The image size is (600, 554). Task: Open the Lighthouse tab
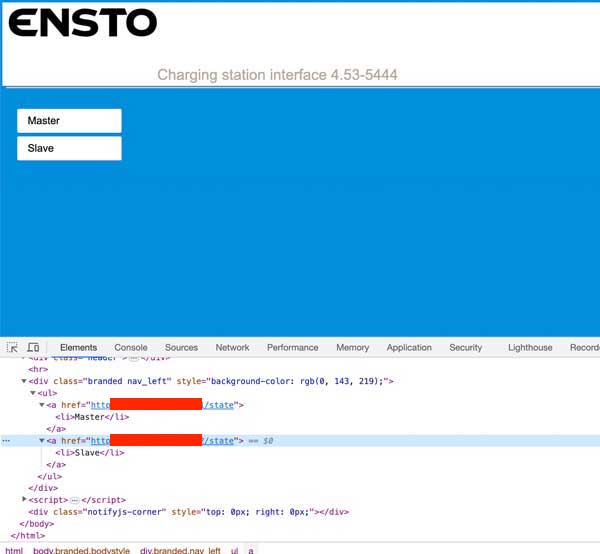(x=530, y=347)
